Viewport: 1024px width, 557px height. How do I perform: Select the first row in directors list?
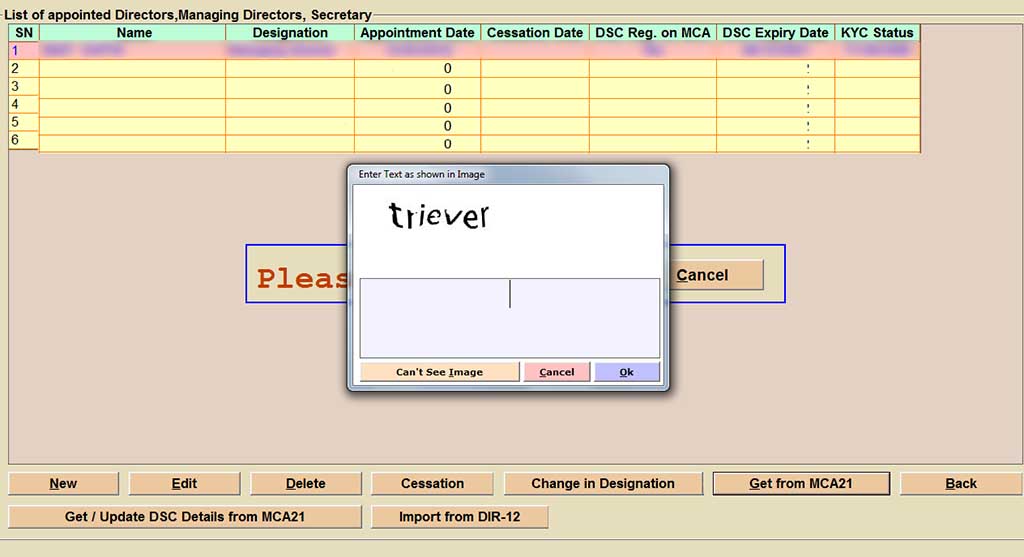[134, 50]
